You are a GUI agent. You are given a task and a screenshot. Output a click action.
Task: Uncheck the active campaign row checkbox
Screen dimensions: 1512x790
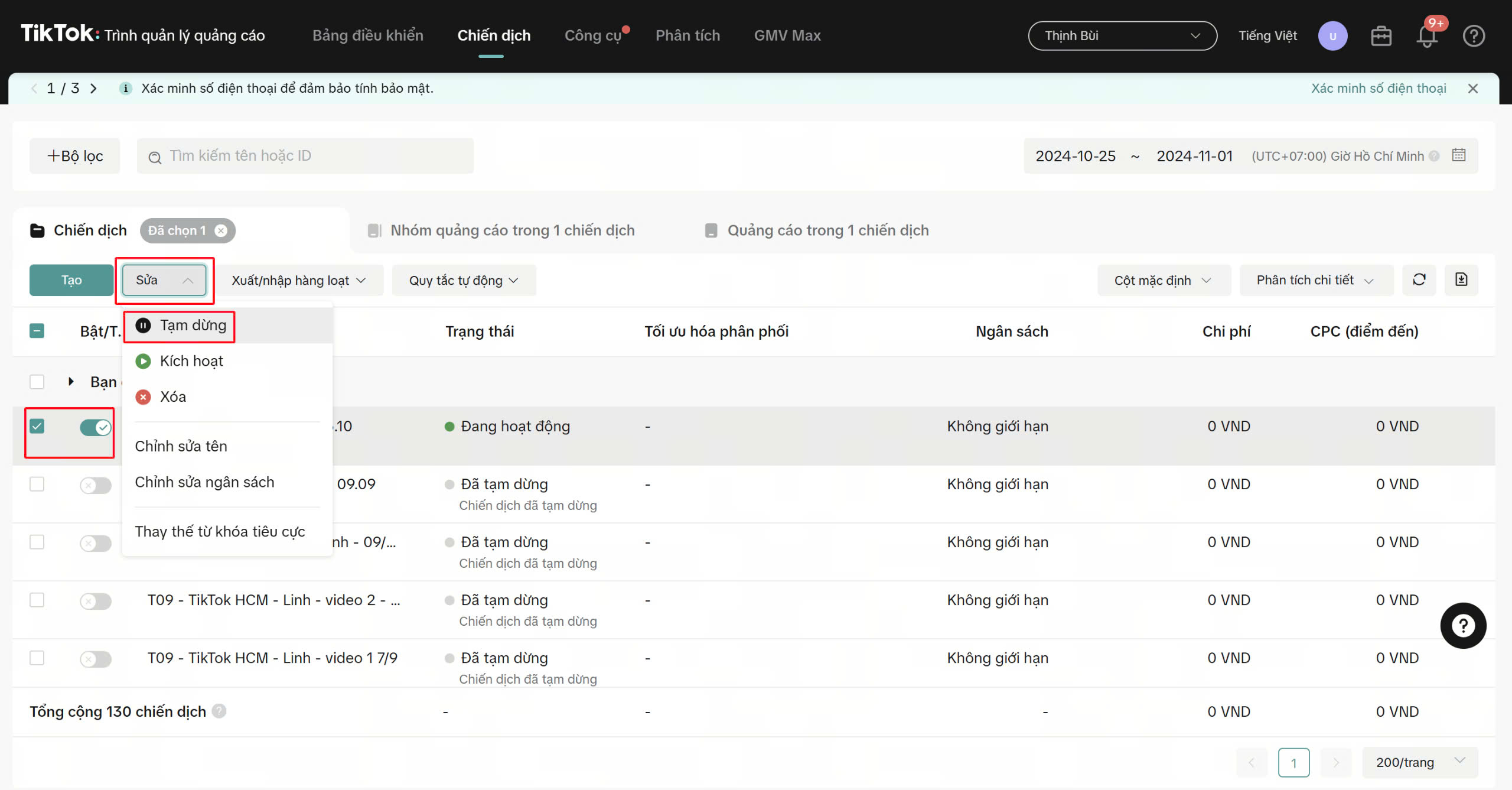coord(37,426)
